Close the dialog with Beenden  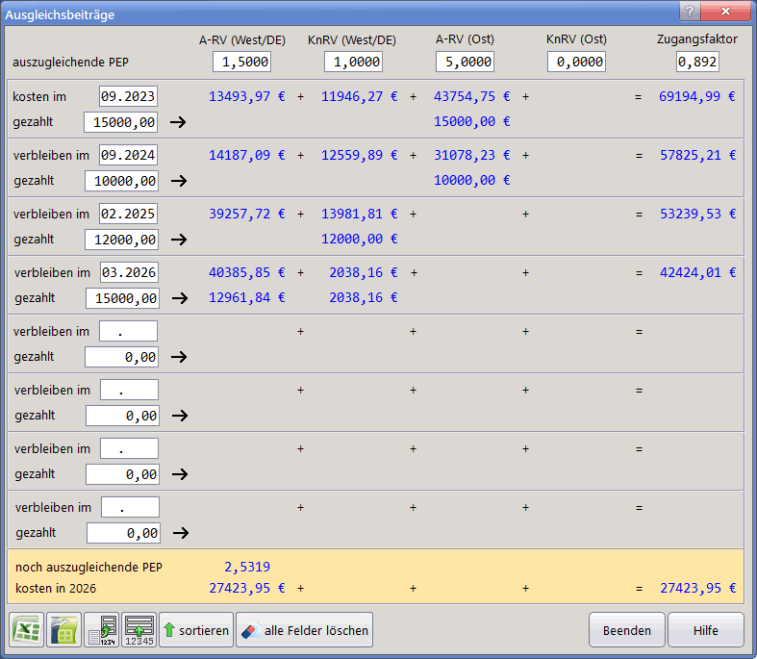tap(627, 631)
